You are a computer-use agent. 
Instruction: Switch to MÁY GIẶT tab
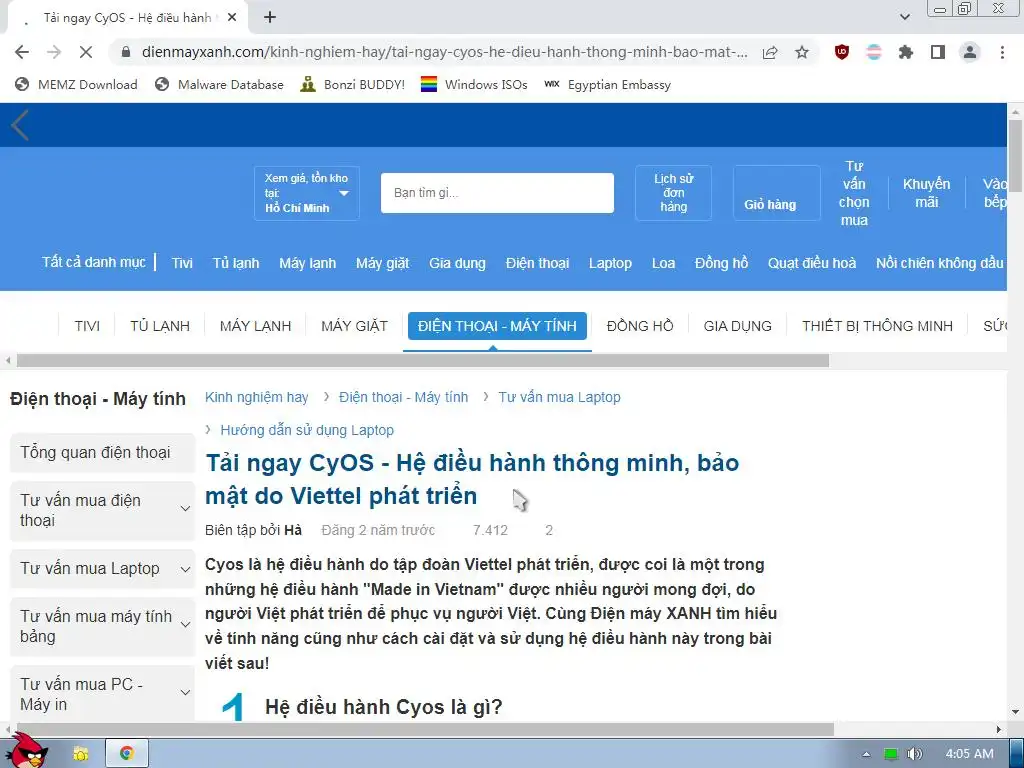coord(355,326)
